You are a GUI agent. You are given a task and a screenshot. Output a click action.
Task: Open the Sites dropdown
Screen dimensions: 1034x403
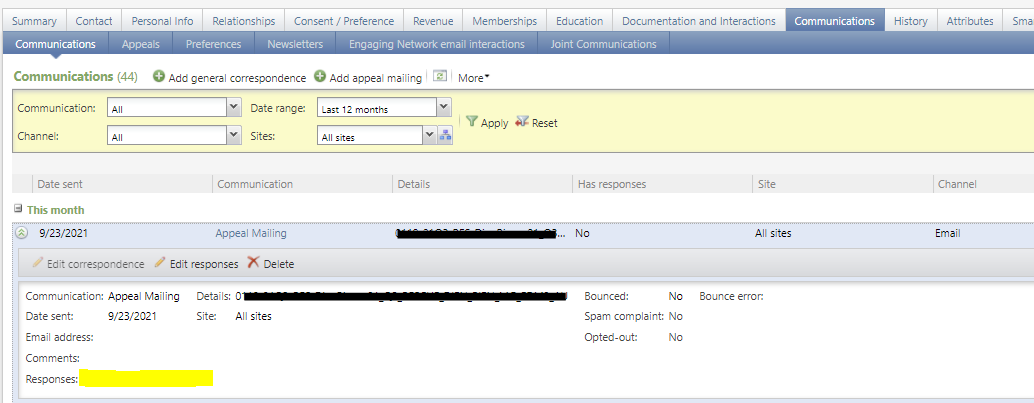click(x=430, y=137)
